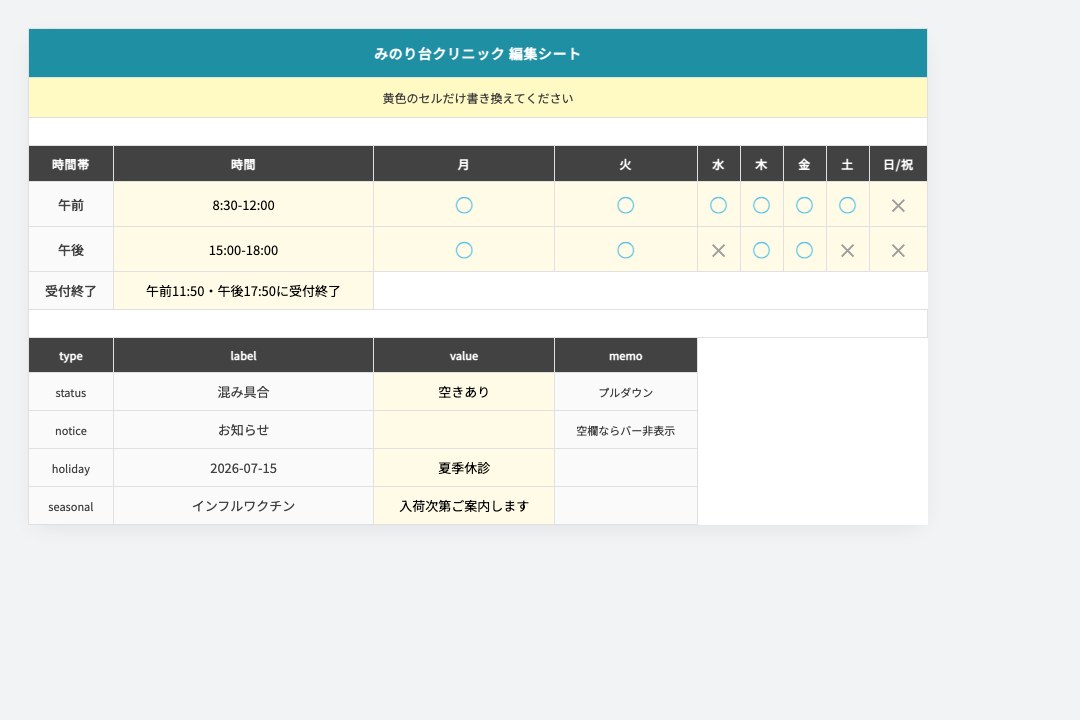Click the label column header
The image size is (1080, 720).
243,356
